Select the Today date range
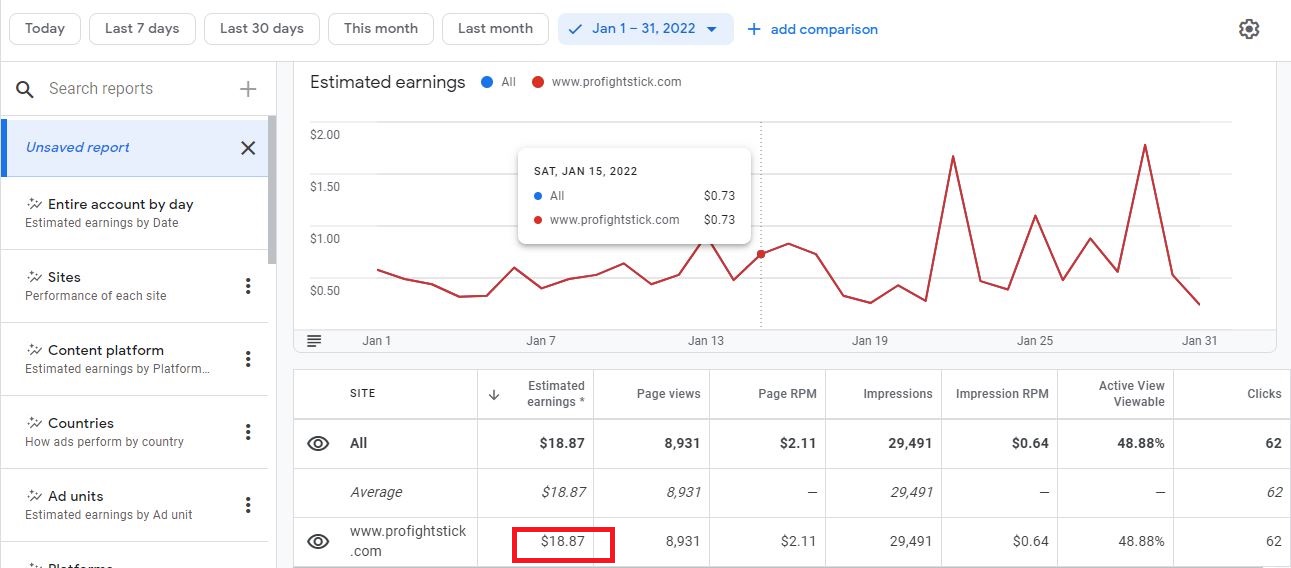The image size is (1291, 568). (x=45, y=28)
